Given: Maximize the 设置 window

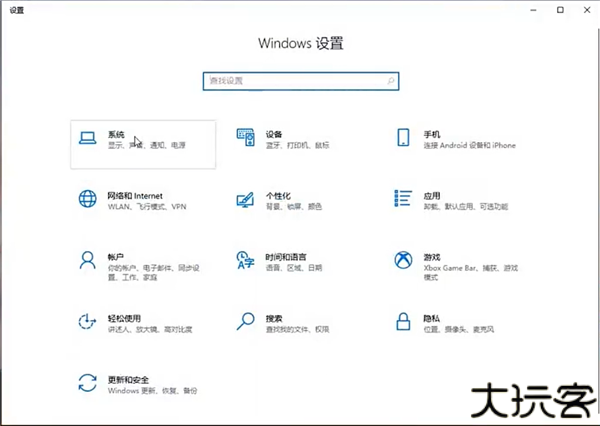Looking at the screenshot, I should point(560,10).
